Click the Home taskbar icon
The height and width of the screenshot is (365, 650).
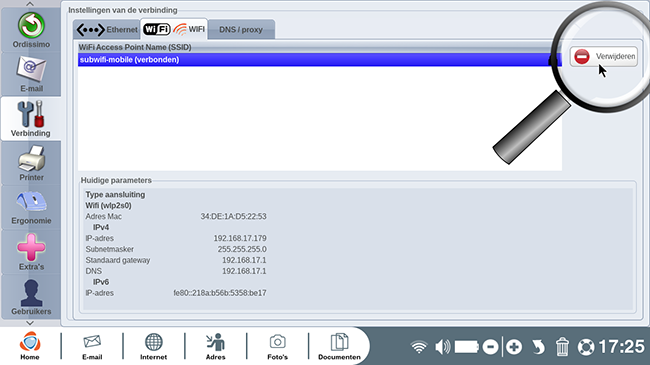[x=30, y=346]
